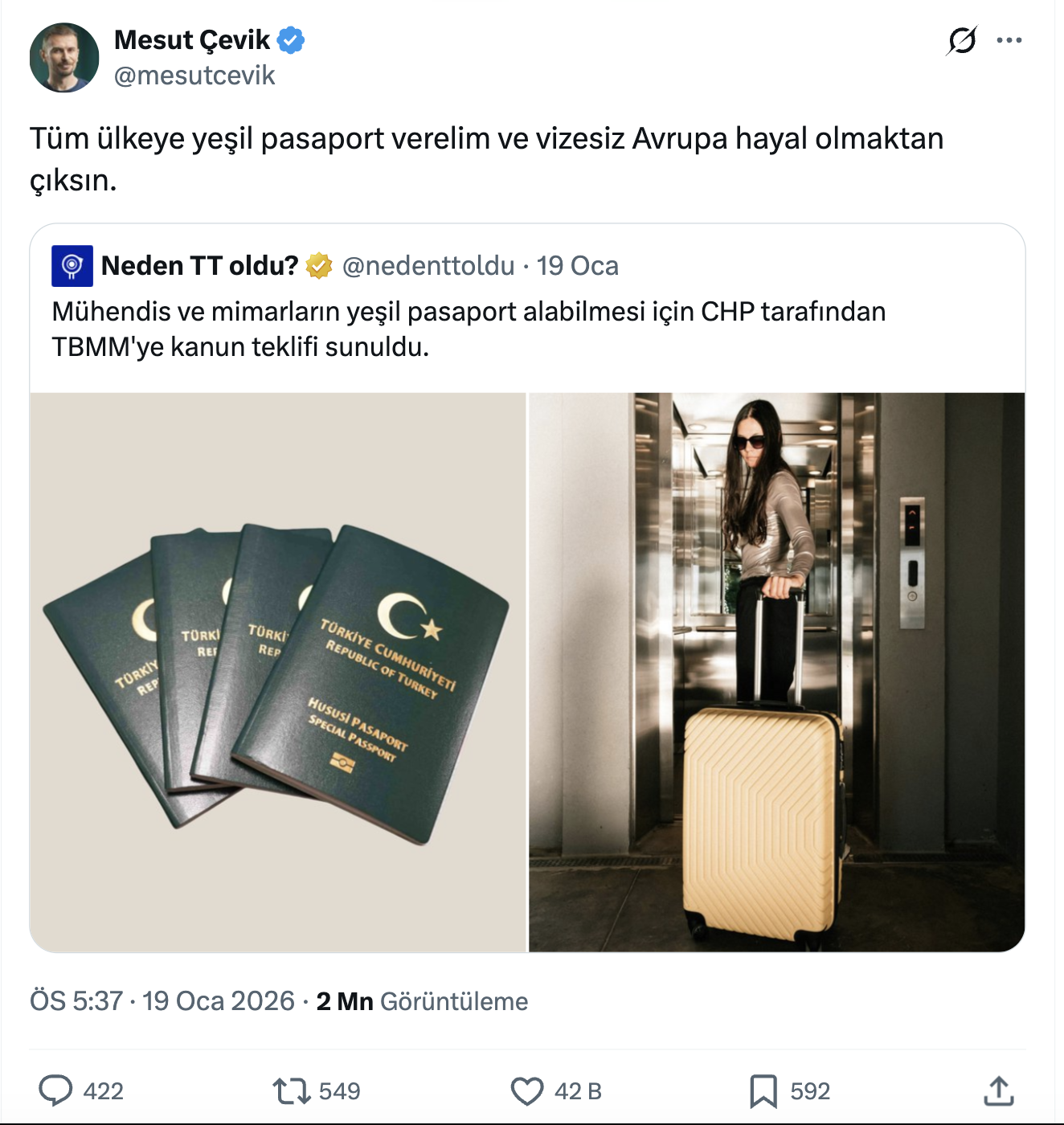This screenshot has width=1064, height=1125.
Task: Click the ÖS 5:37 · 19 Oca 2026 timestamp
Action: (x=162, y=1001)
